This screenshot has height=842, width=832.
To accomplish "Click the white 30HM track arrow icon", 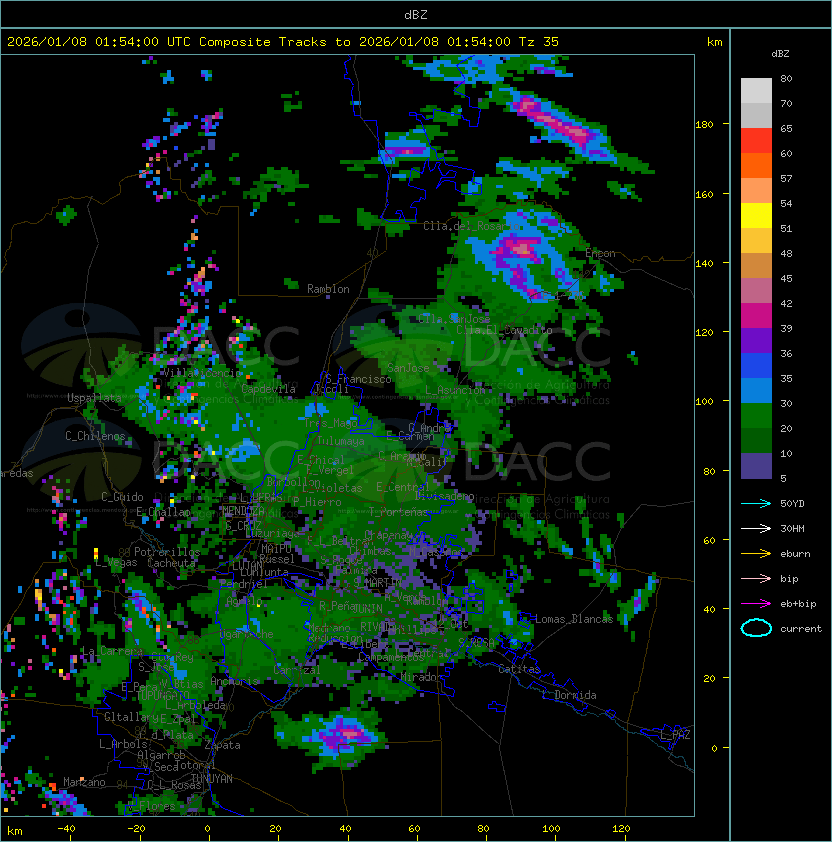I will coord(756,529).
